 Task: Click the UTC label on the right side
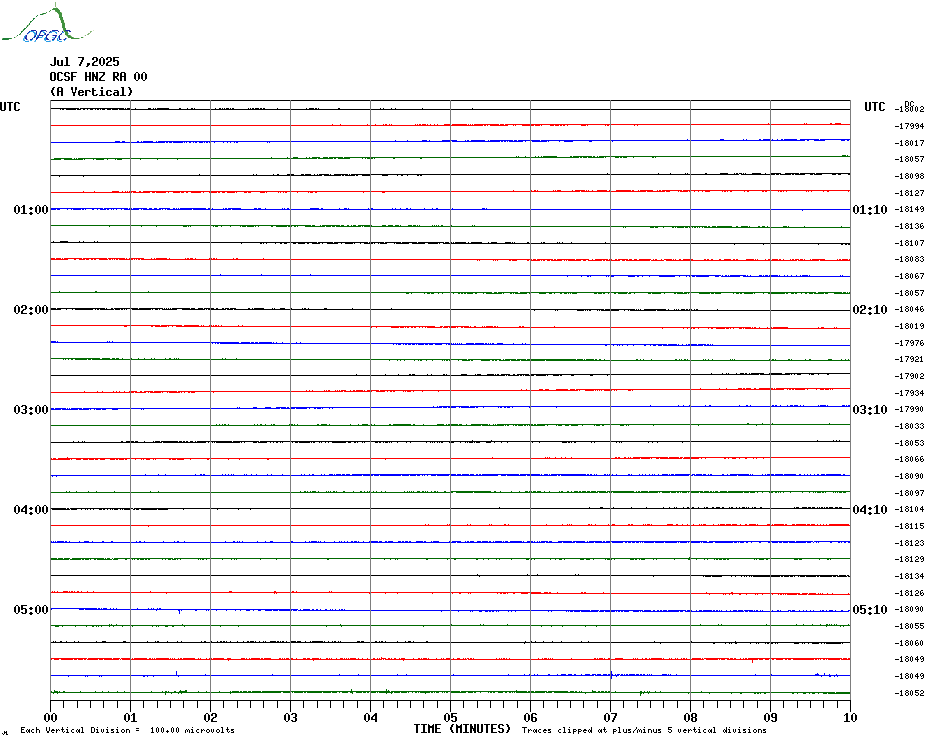(x=874, y=107)
